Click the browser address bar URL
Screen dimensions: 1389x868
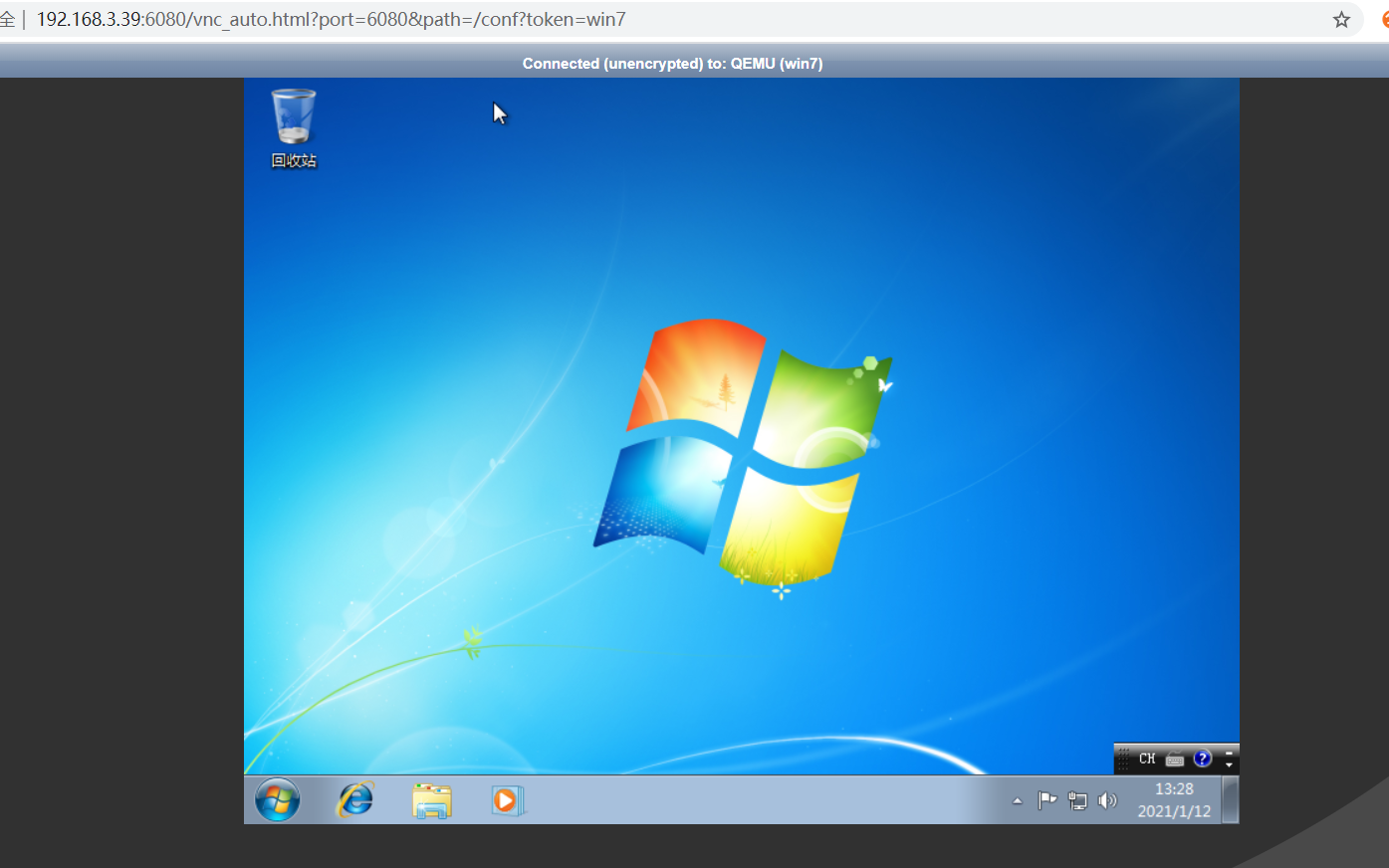pyautogui.click(x=331, y=19)
